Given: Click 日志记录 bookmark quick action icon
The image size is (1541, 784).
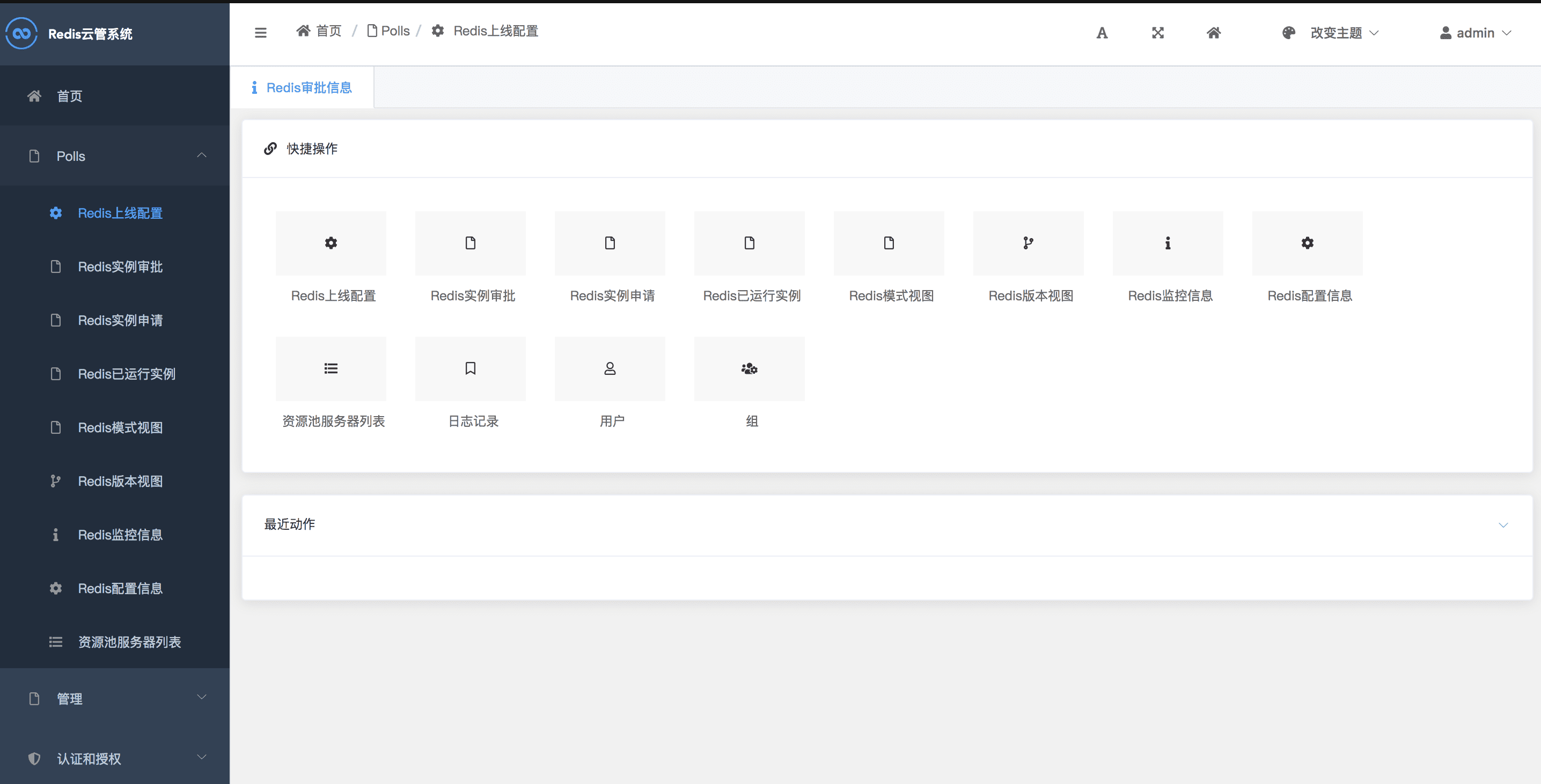Looking at the screenshot, I should 470,368.
